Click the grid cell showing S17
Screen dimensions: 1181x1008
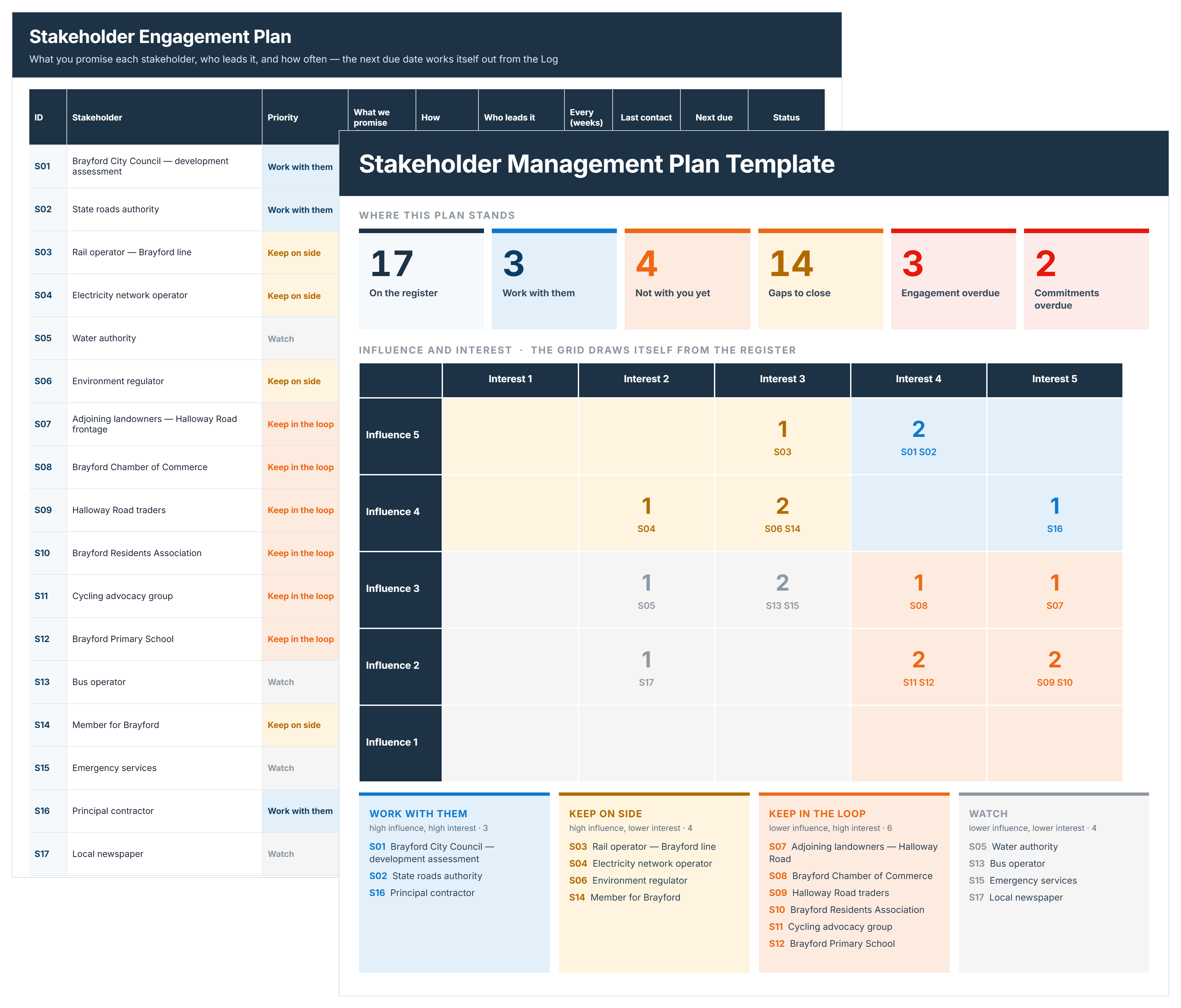click(646, 667)
